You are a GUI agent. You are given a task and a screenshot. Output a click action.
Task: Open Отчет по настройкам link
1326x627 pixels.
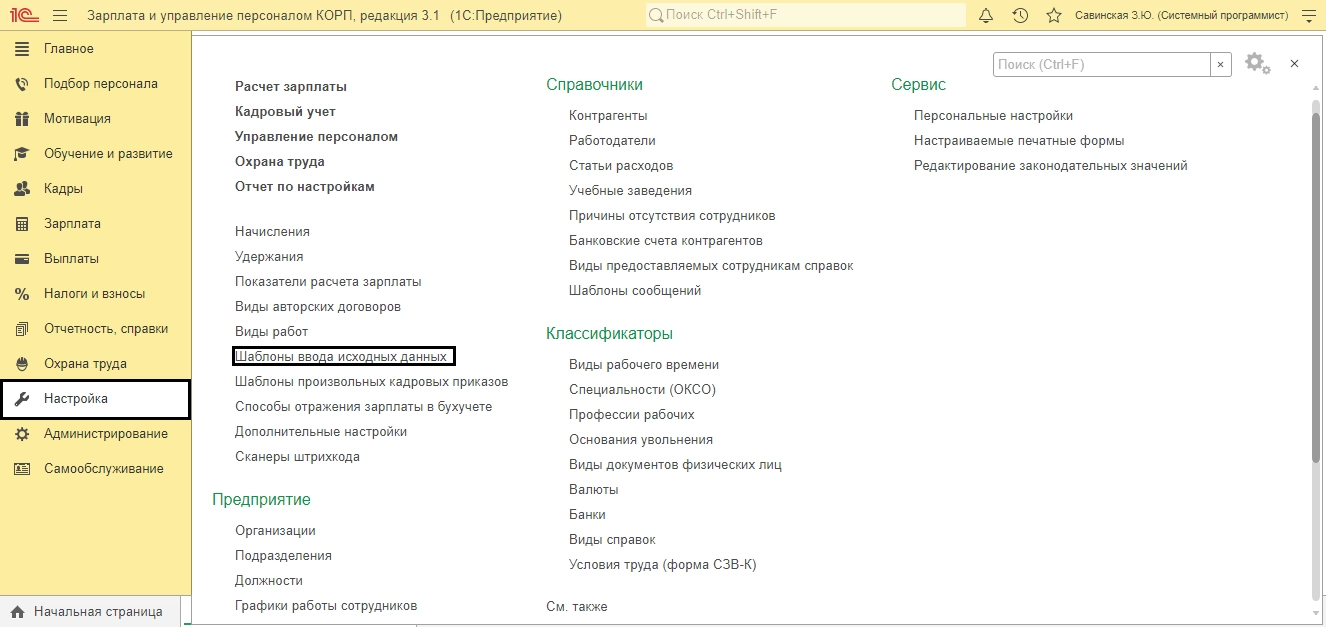coord(305,187)
